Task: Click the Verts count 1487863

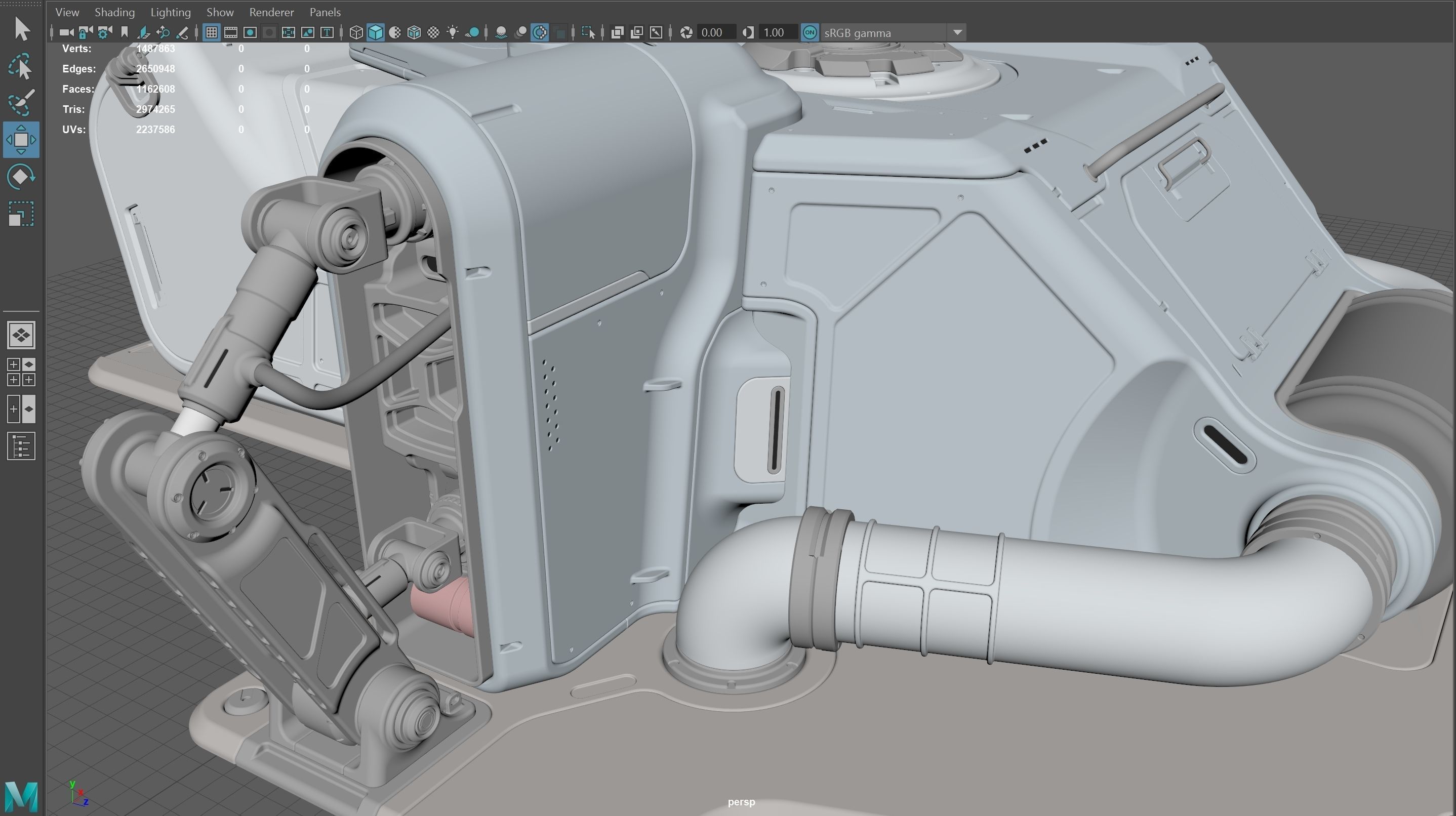Action: pos(155,49)
